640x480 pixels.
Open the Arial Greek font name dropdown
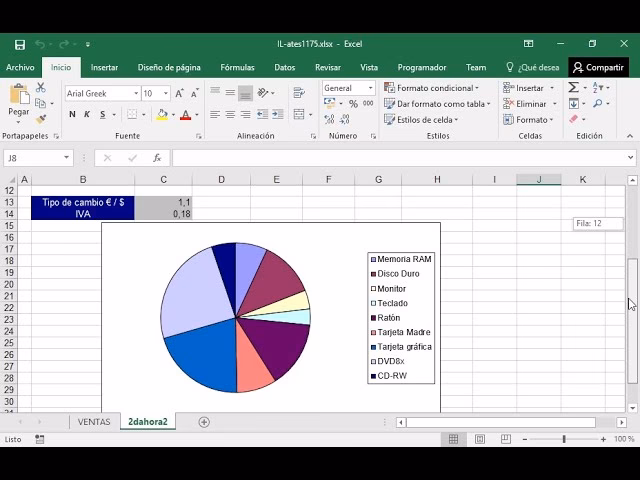pyautogui.click(x=136, y=94)
